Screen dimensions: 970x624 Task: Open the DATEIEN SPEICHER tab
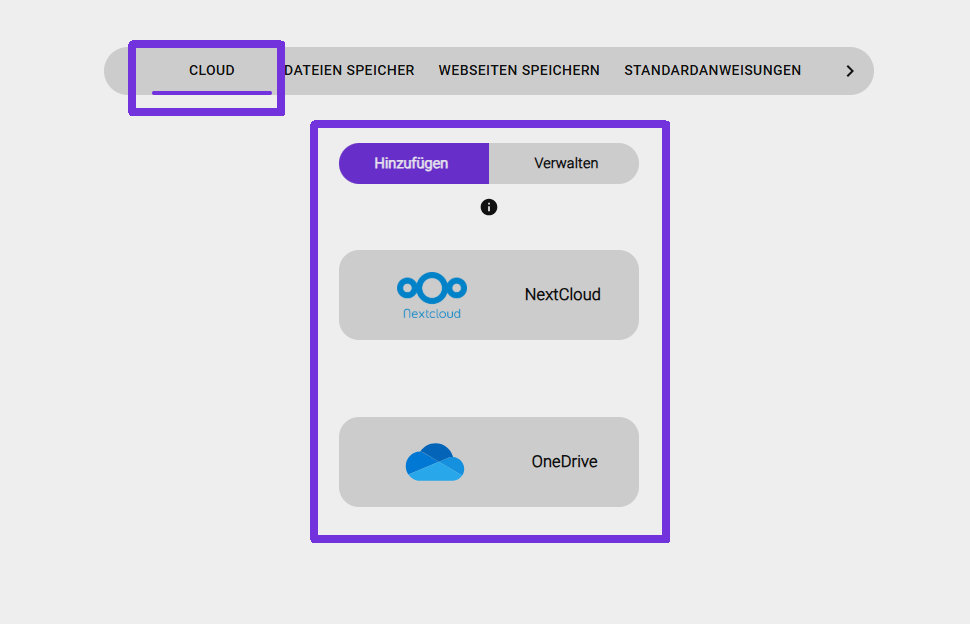point(349,71)
